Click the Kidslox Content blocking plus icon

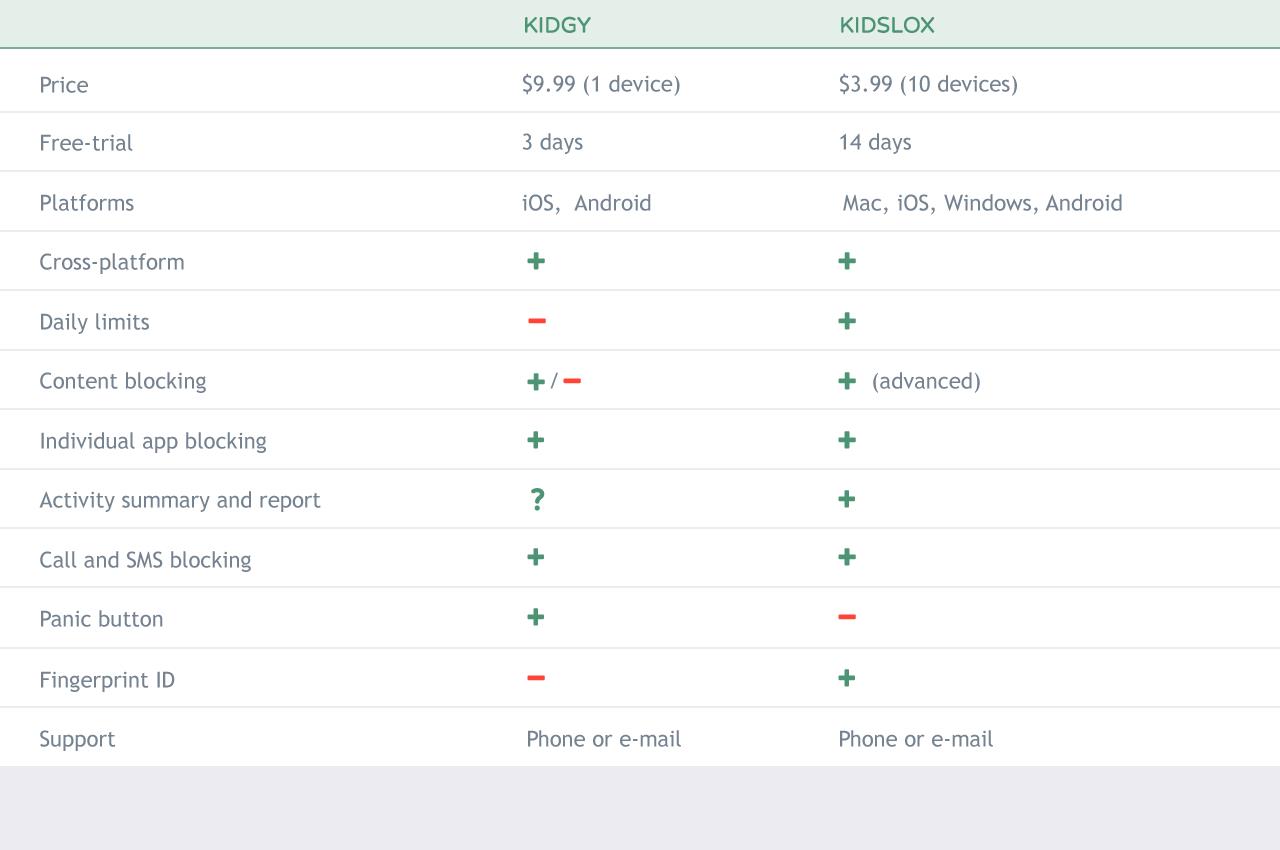point(847,380)
